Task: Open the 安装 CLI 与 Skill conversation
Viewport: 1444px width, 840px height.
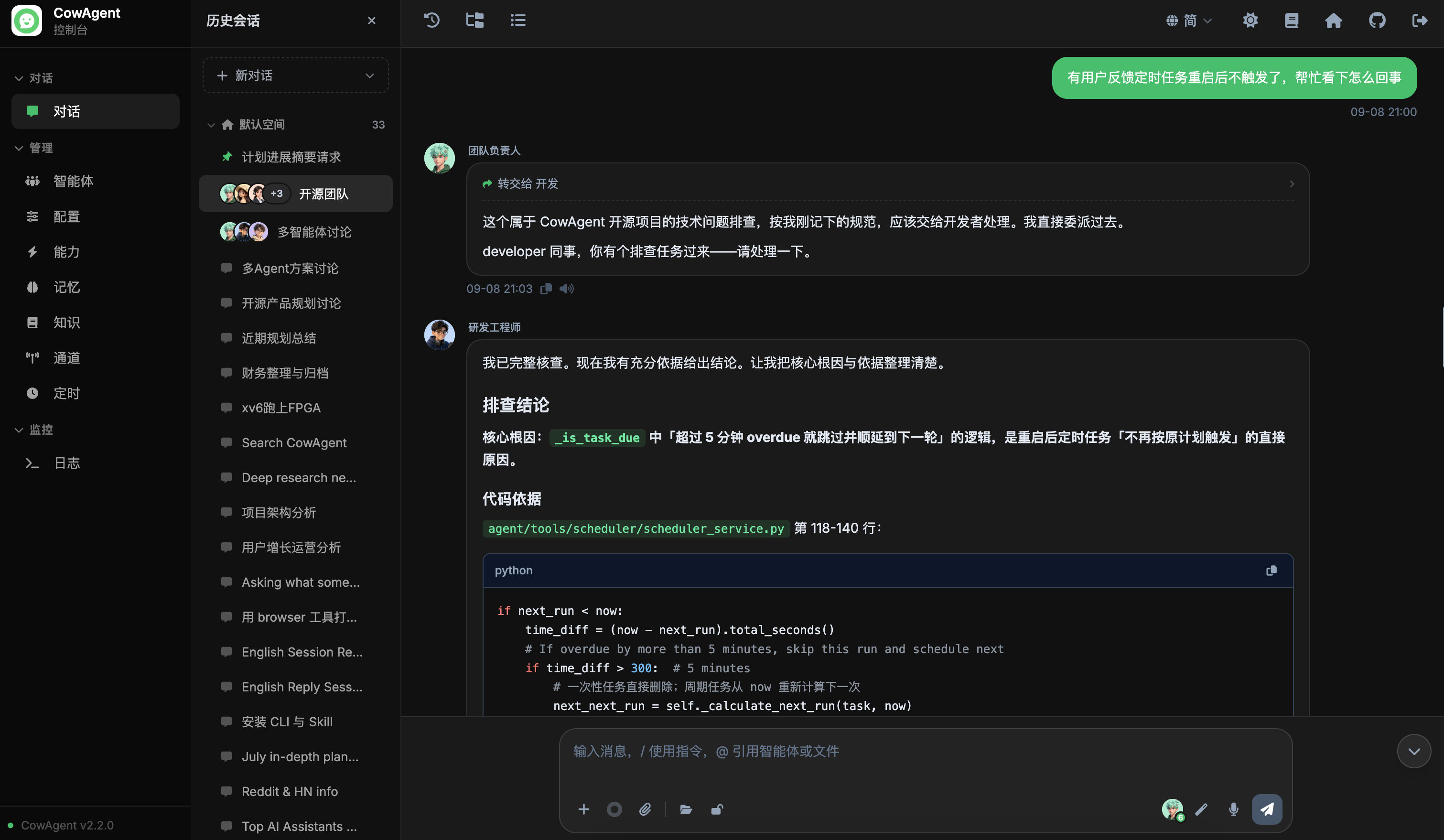Action: 296,722
